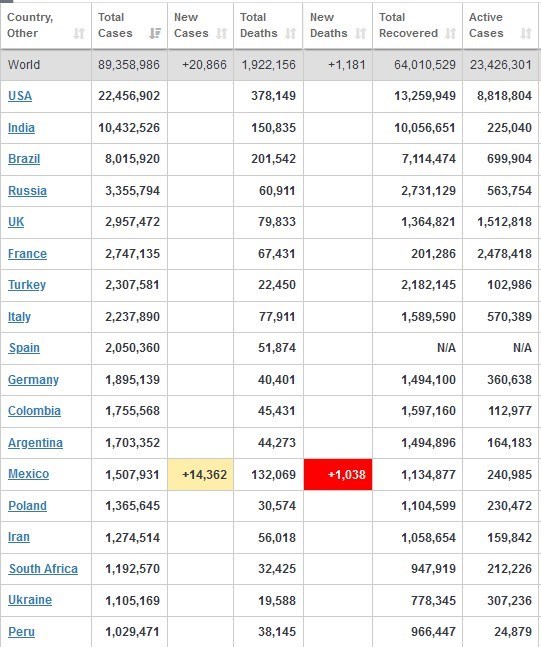Open the Germany country link
Viewport: 541px width, 647px height.
coord(33,380)
